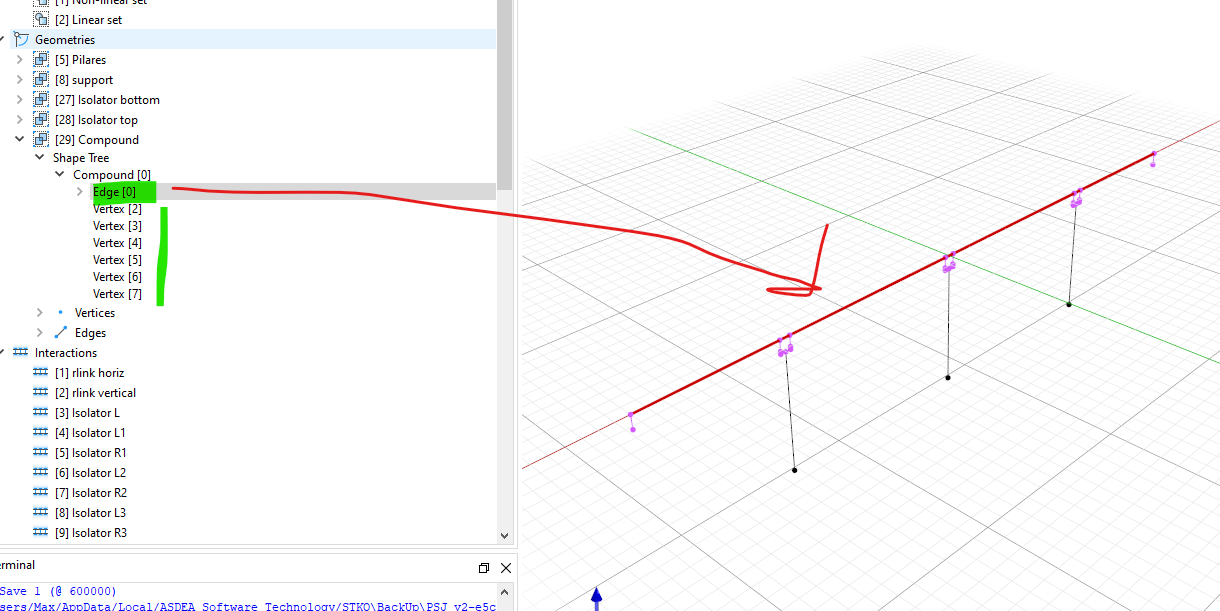1220x611 pixels.
Task: Click the Interactions group icon
Action: pyautogui.click(x=21, y=353)
